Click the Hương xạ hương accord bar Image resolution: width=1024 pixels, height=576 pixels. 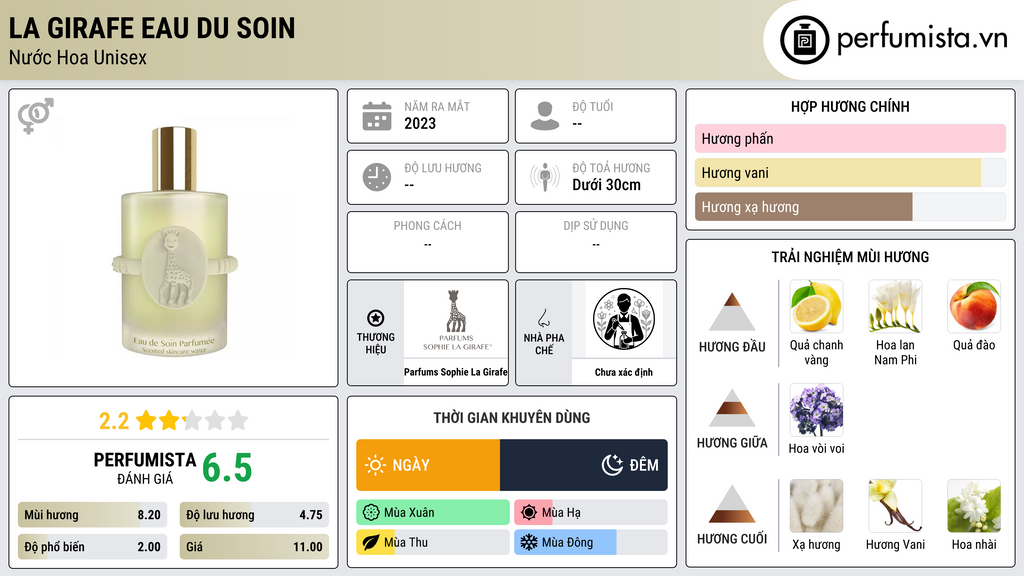[x=850, y=207]
